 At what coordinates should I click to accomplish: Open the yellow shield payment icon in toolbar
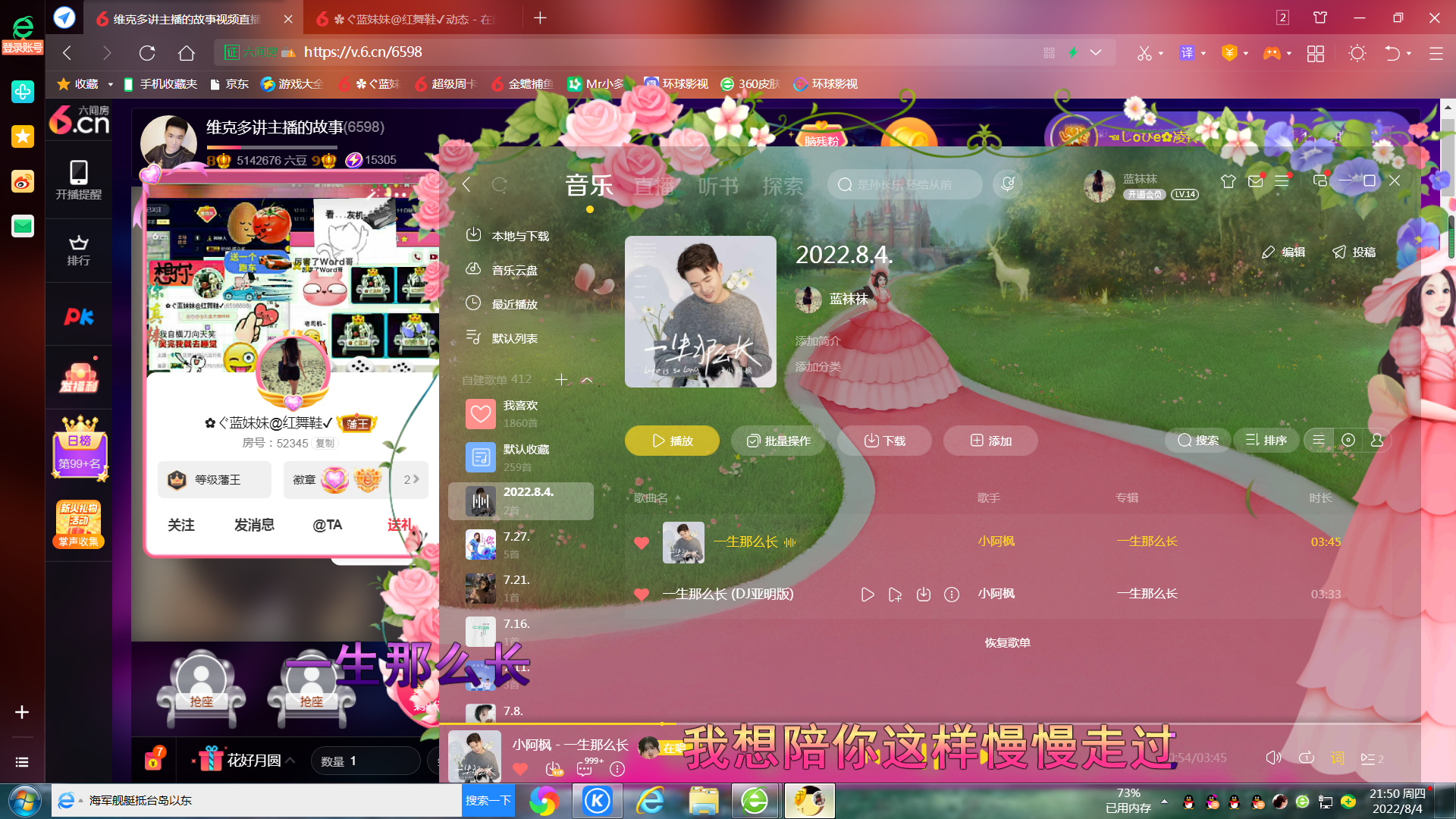coord(1229,53)
